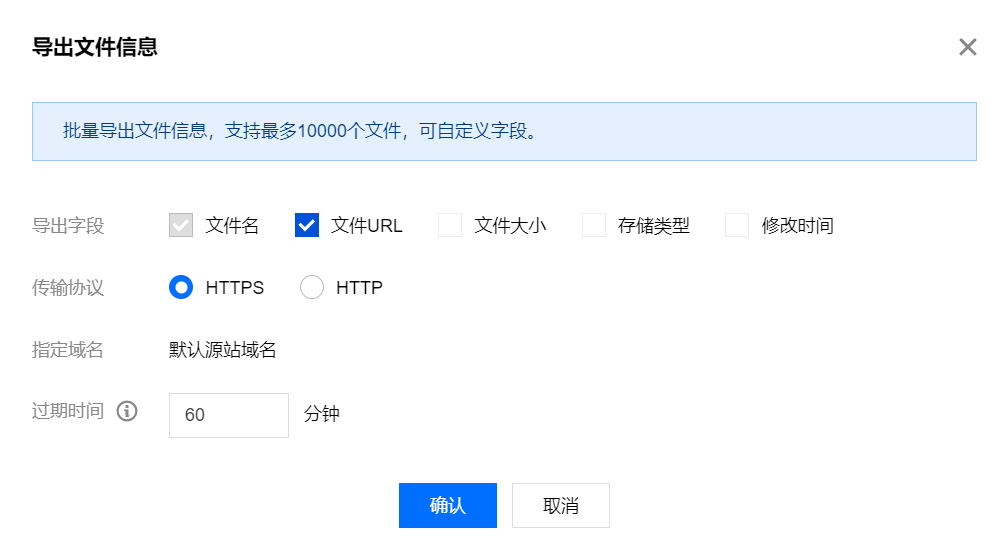Screen dimensions: 1004x553
Task: Click the 传输协议 row label
Action: [x=68, y=287]
